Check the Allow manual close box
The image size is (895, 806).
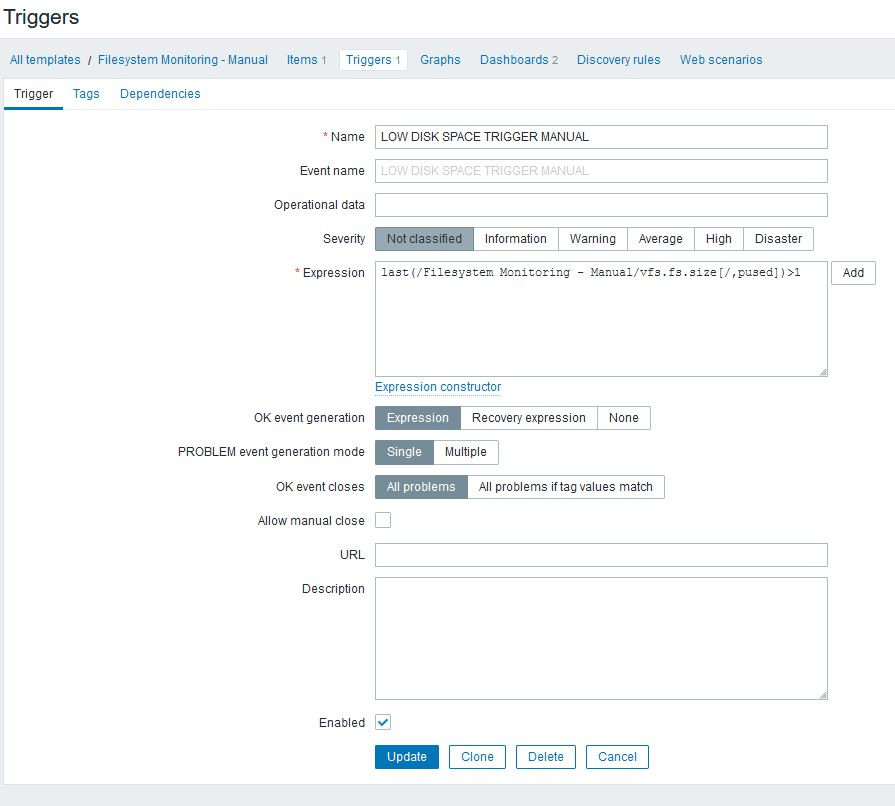pyautogui.click(x=383, y=520)
